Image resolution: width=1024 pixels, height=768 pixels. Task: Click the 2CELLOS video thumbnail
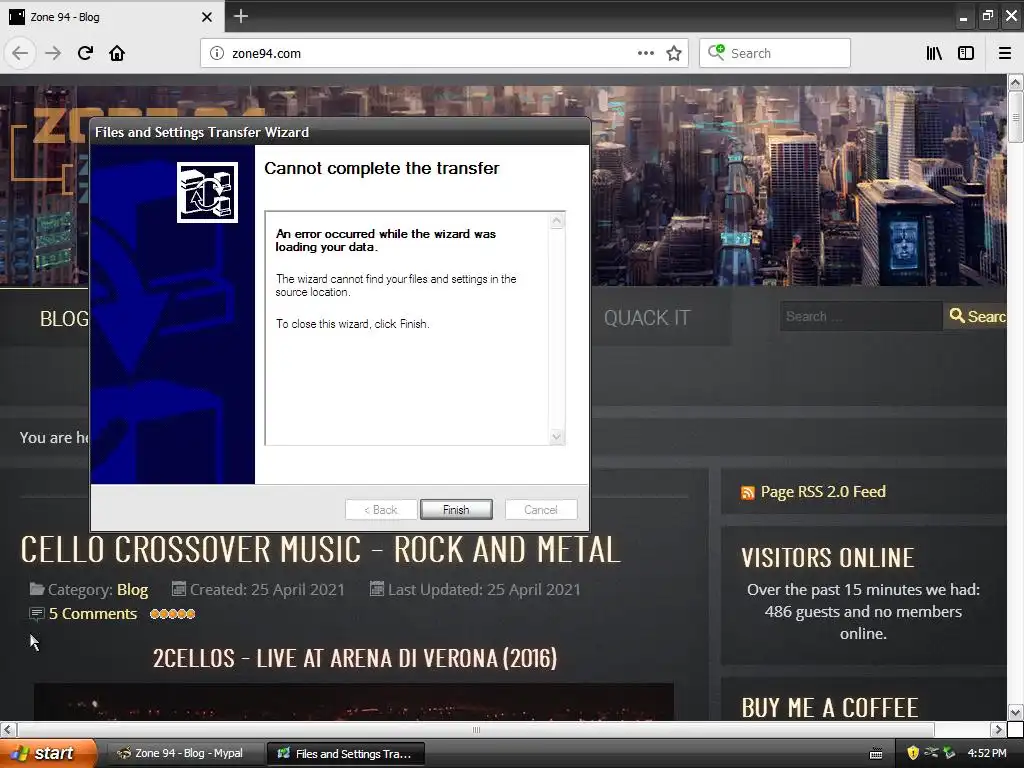pyautogui.click(x=353, y=702)
